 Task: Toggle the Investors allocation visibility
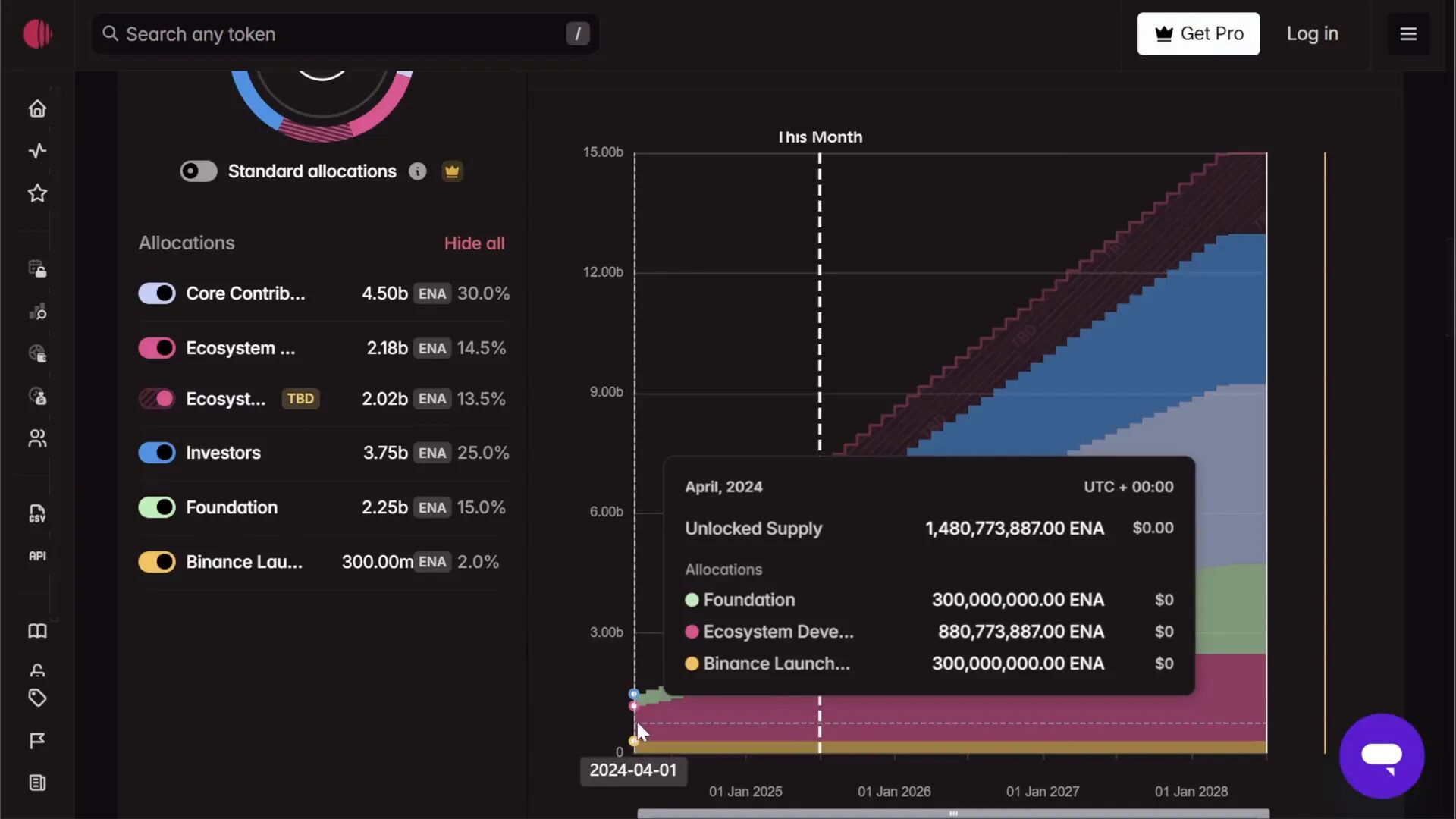pyautogui.click(x=156, y=452)
